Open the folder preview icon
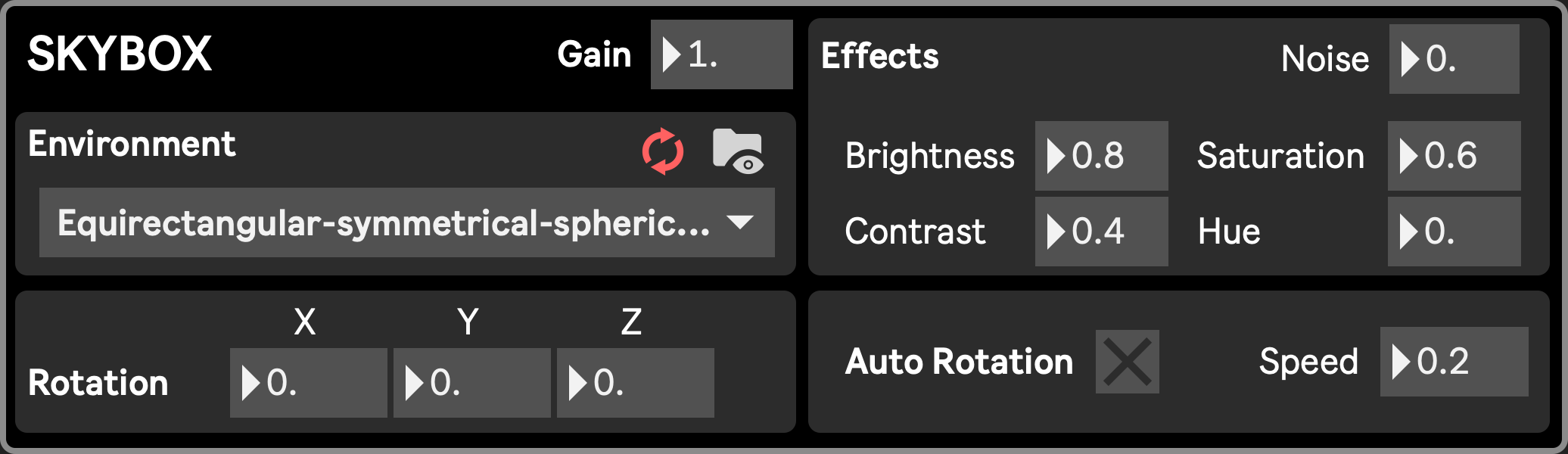1568x454 pixels. (739, 151)
